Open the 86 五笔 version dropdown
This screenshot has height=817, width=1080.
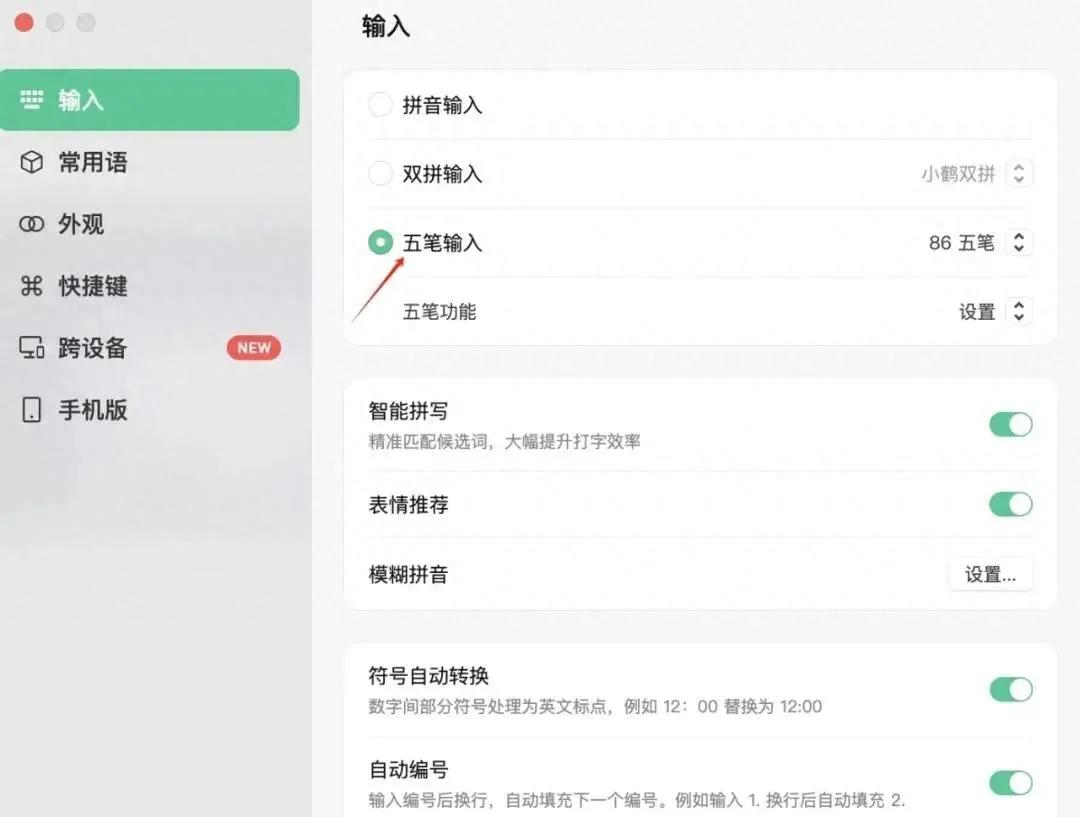click(1018, 242)
